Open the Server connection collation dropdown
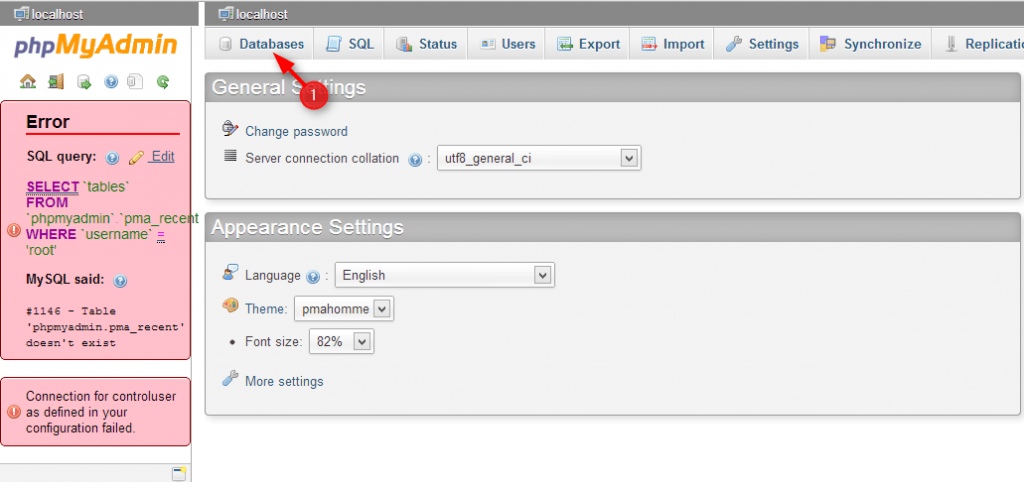Screen dimensions: 1024x489 (x=539, y=158)
